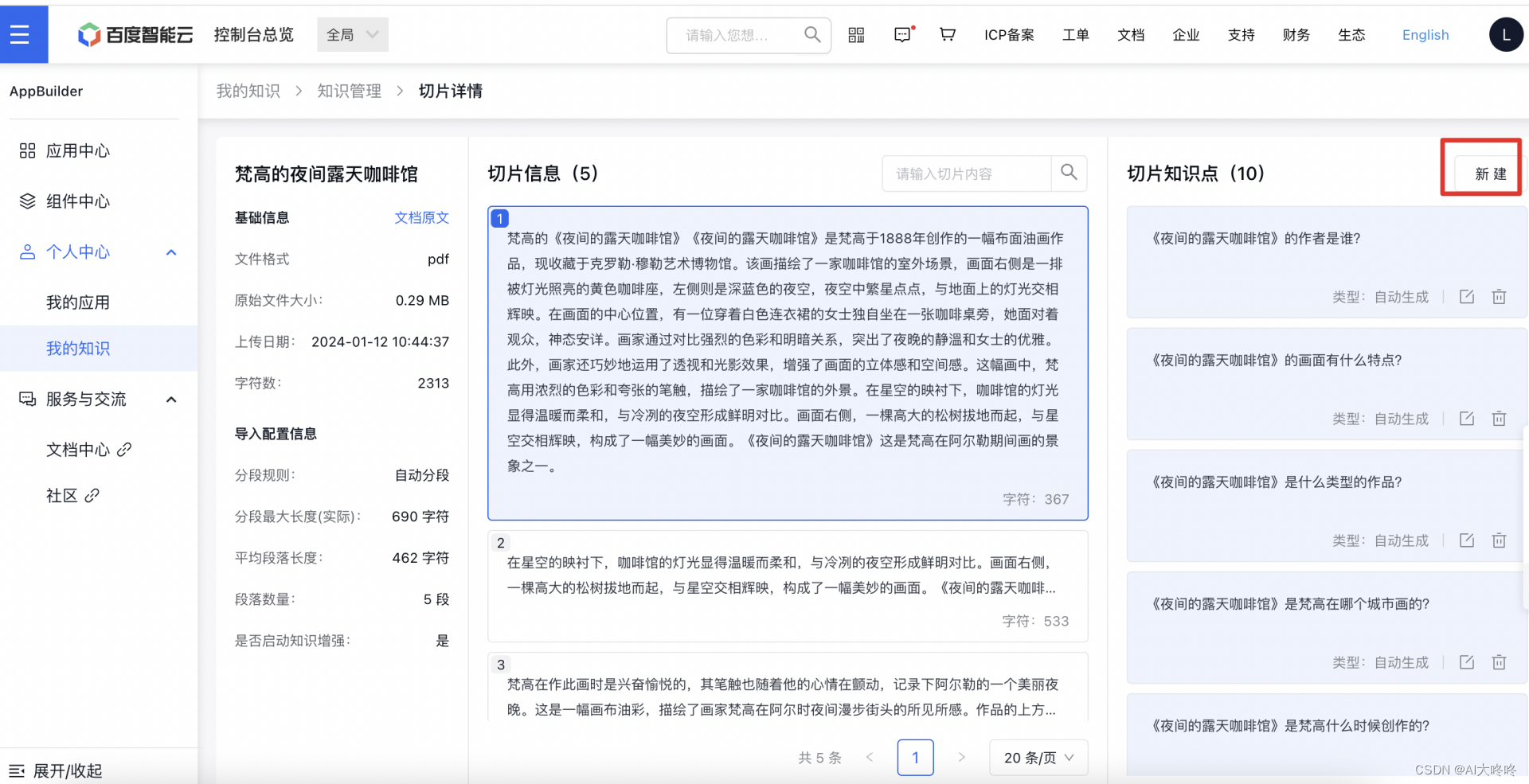Expand the 全局 region dropdown
This screenshot has height=784, width=1529.
point(352,34)
